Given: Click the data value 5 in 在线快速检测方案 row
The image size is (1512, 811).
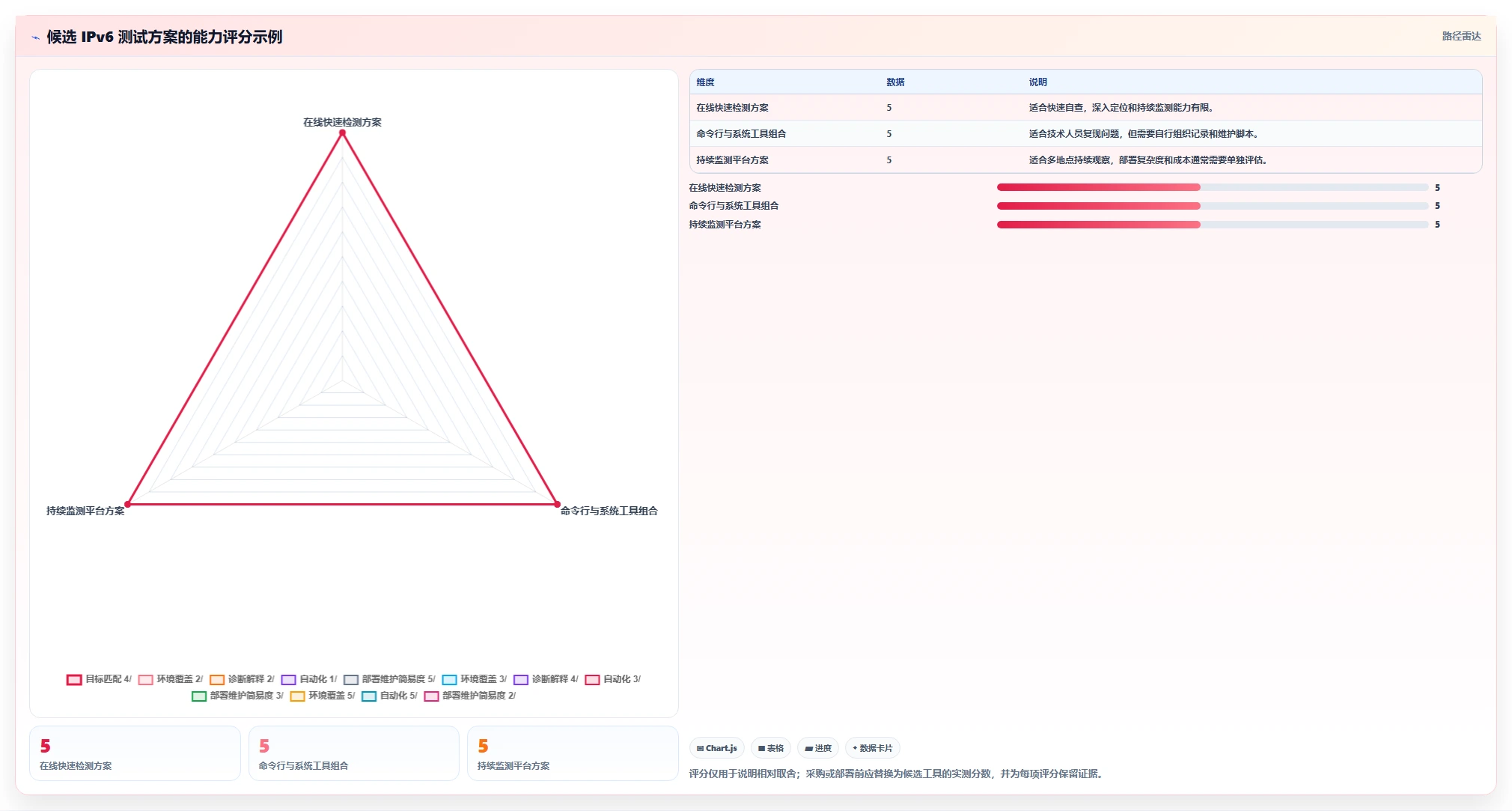Looking at the screenshot, I should [x=889, y=108].
